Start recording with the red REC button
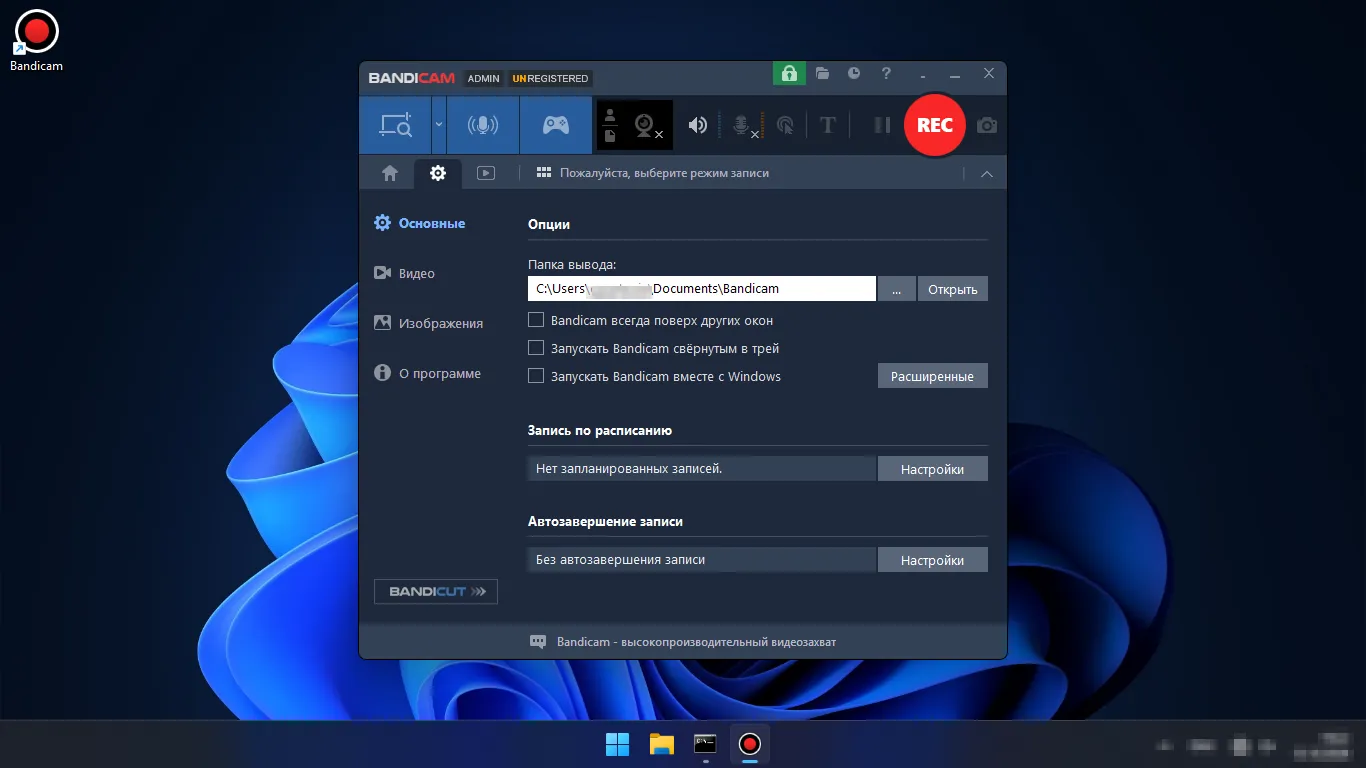 (935, 125)
